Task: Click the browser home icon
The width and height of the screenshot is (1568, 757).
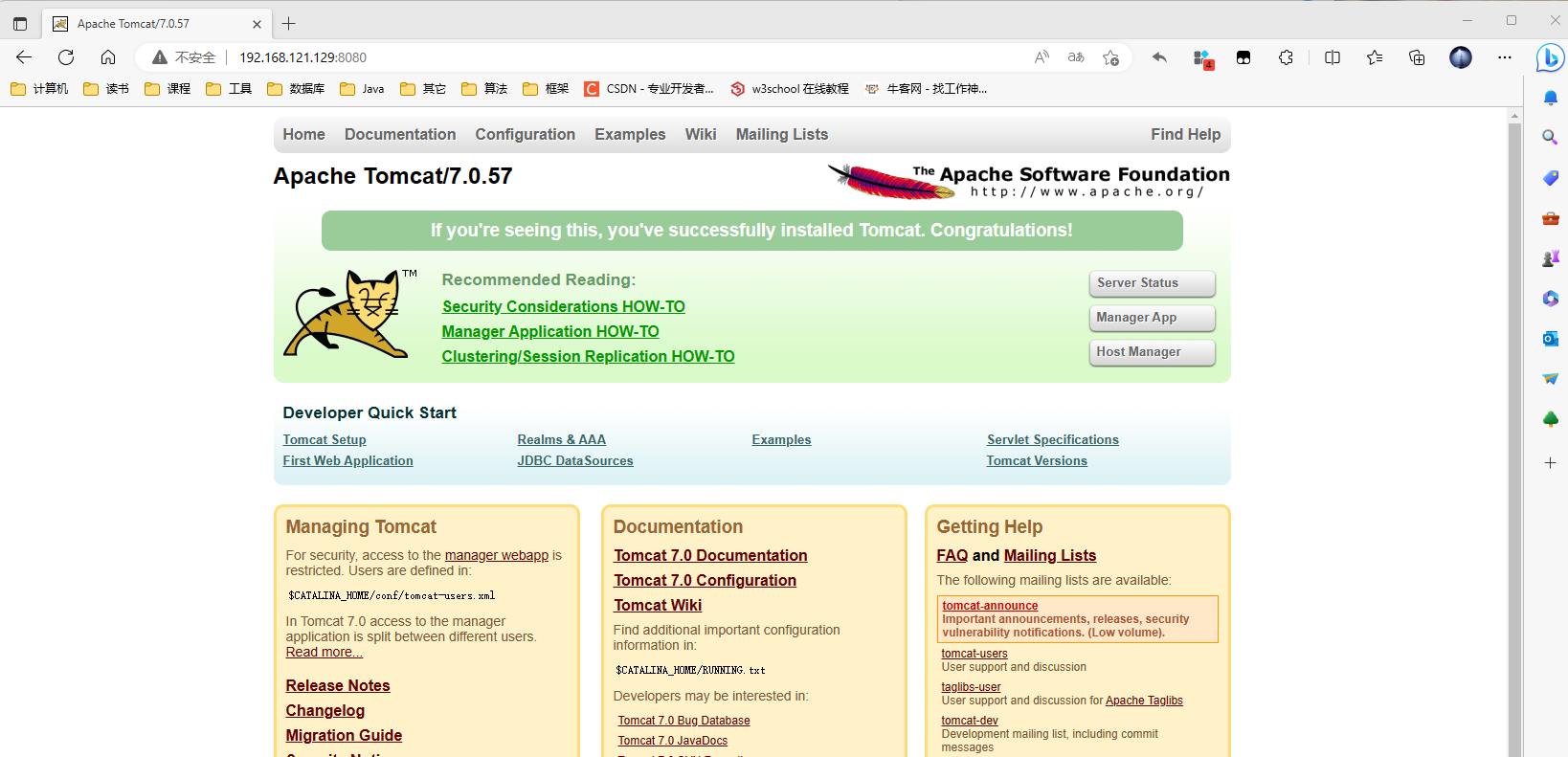Action: pos(108,57)
